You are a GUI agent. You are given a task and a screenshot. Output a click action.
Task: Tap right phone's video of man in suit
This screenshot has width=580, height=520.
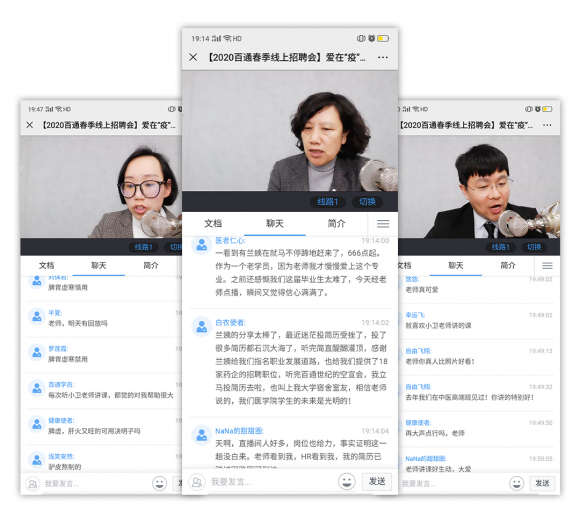click(x=479, y=187)
